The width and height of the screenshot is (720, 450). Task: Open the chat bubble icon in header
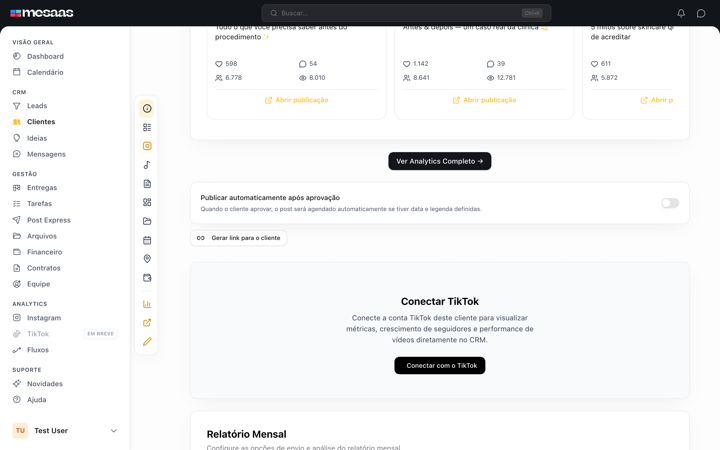[x=701, y=13]
